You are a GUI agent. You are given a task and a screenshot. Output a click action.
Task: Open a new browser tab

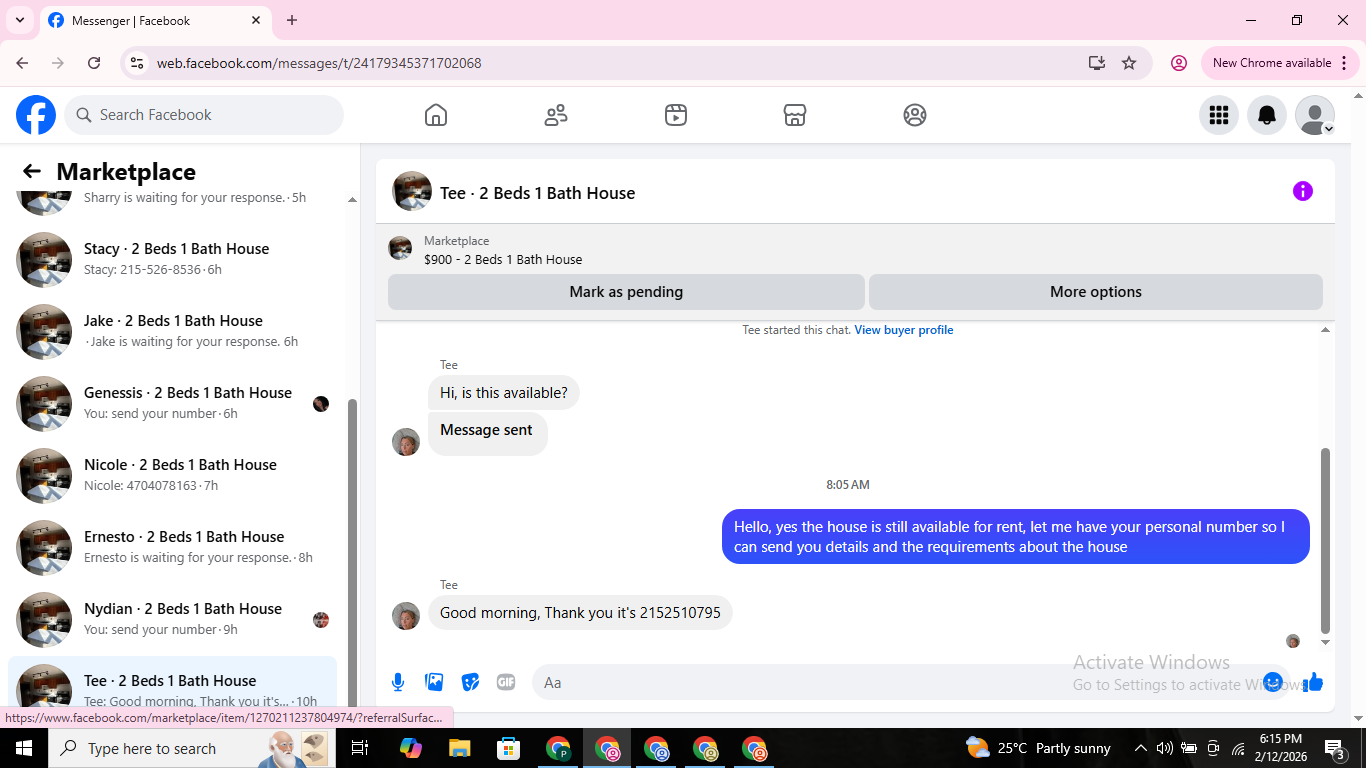292,20
